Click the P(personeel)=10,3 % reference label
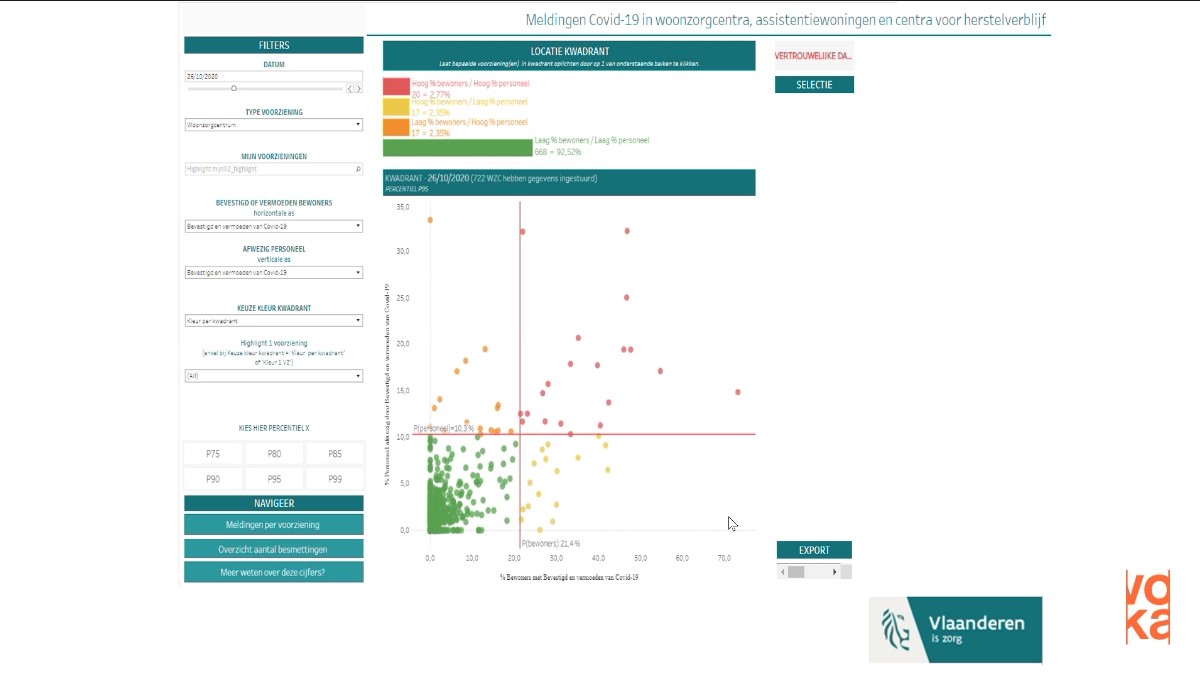1200x680 pixels. 445,428
